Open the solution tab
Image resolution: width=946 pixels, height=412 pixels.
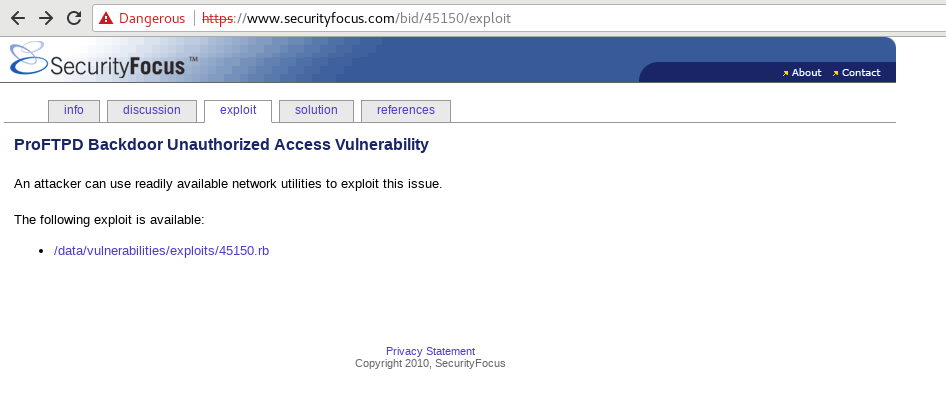coord(316,111)
